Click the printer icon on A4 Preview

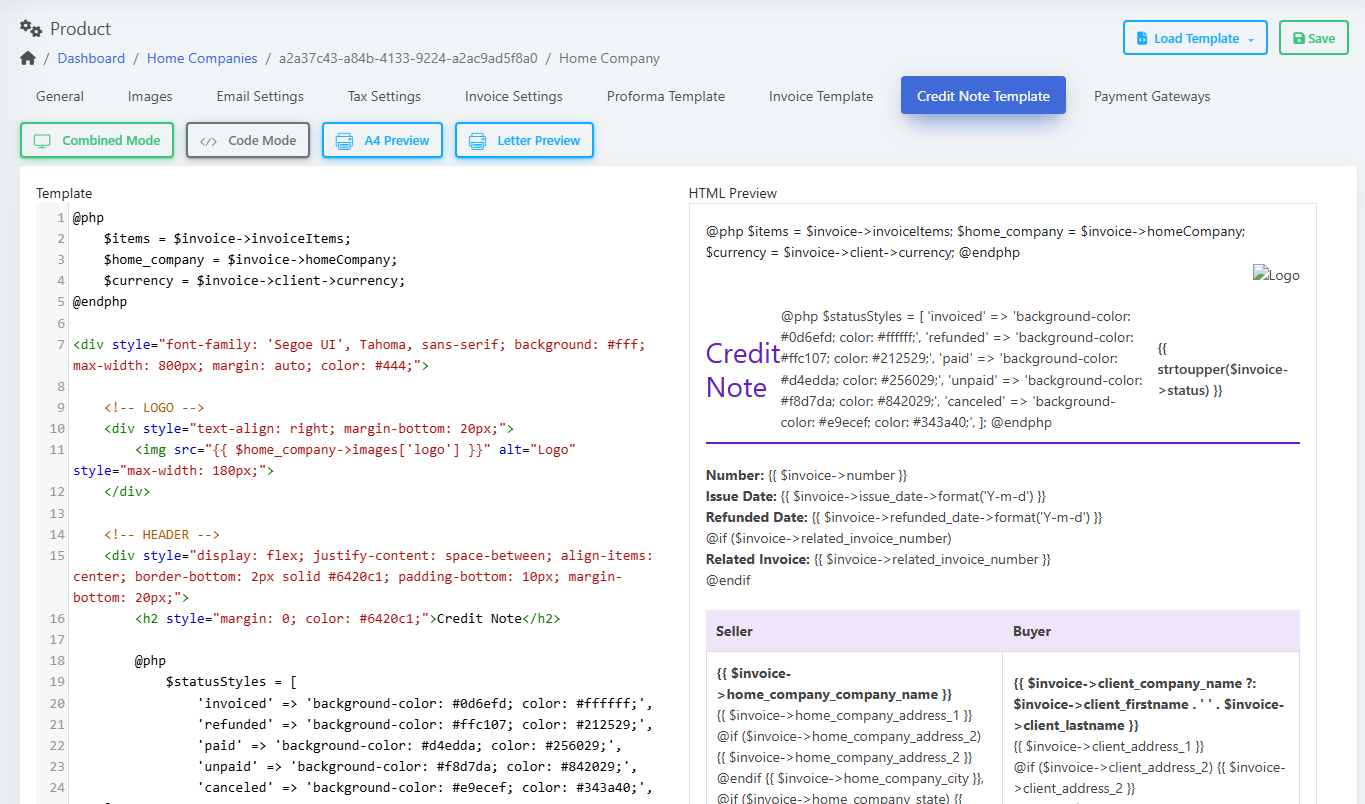coord(344,141)
